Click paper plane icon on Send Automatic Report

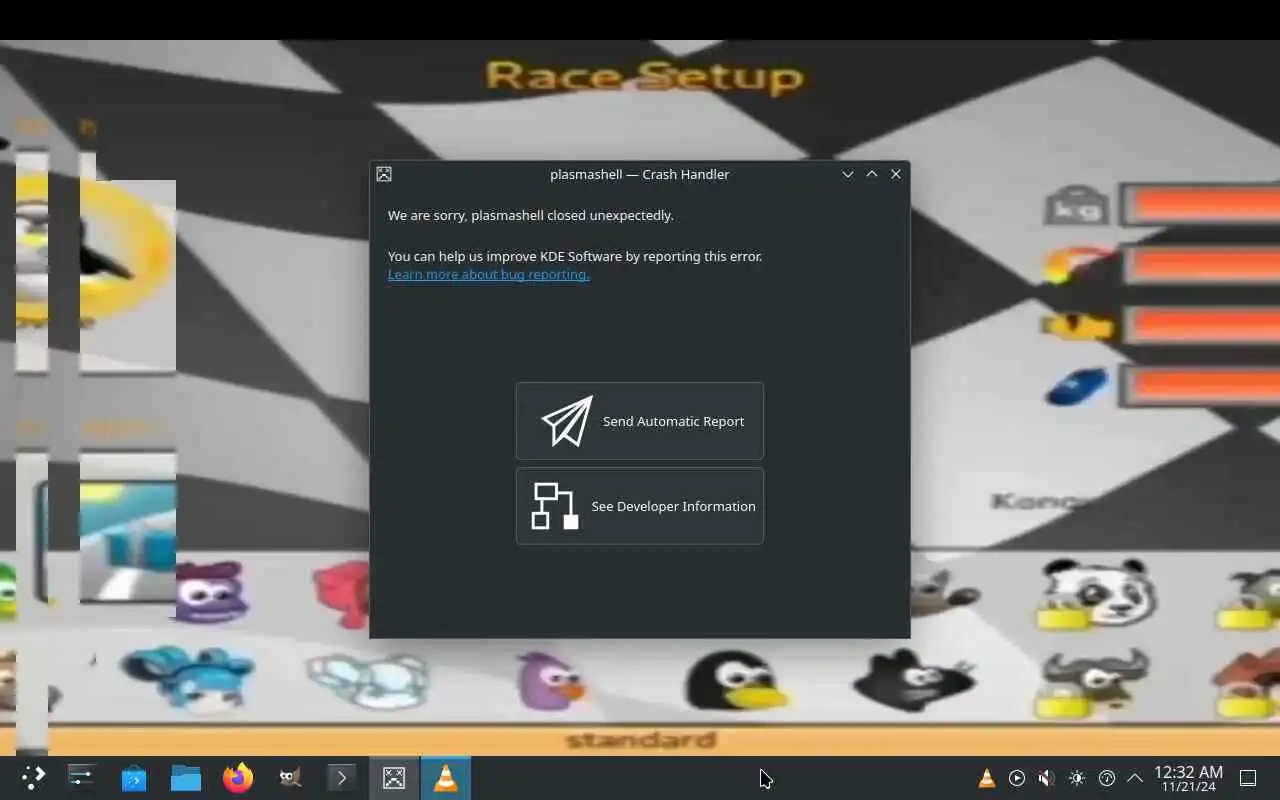pos(567,421)
